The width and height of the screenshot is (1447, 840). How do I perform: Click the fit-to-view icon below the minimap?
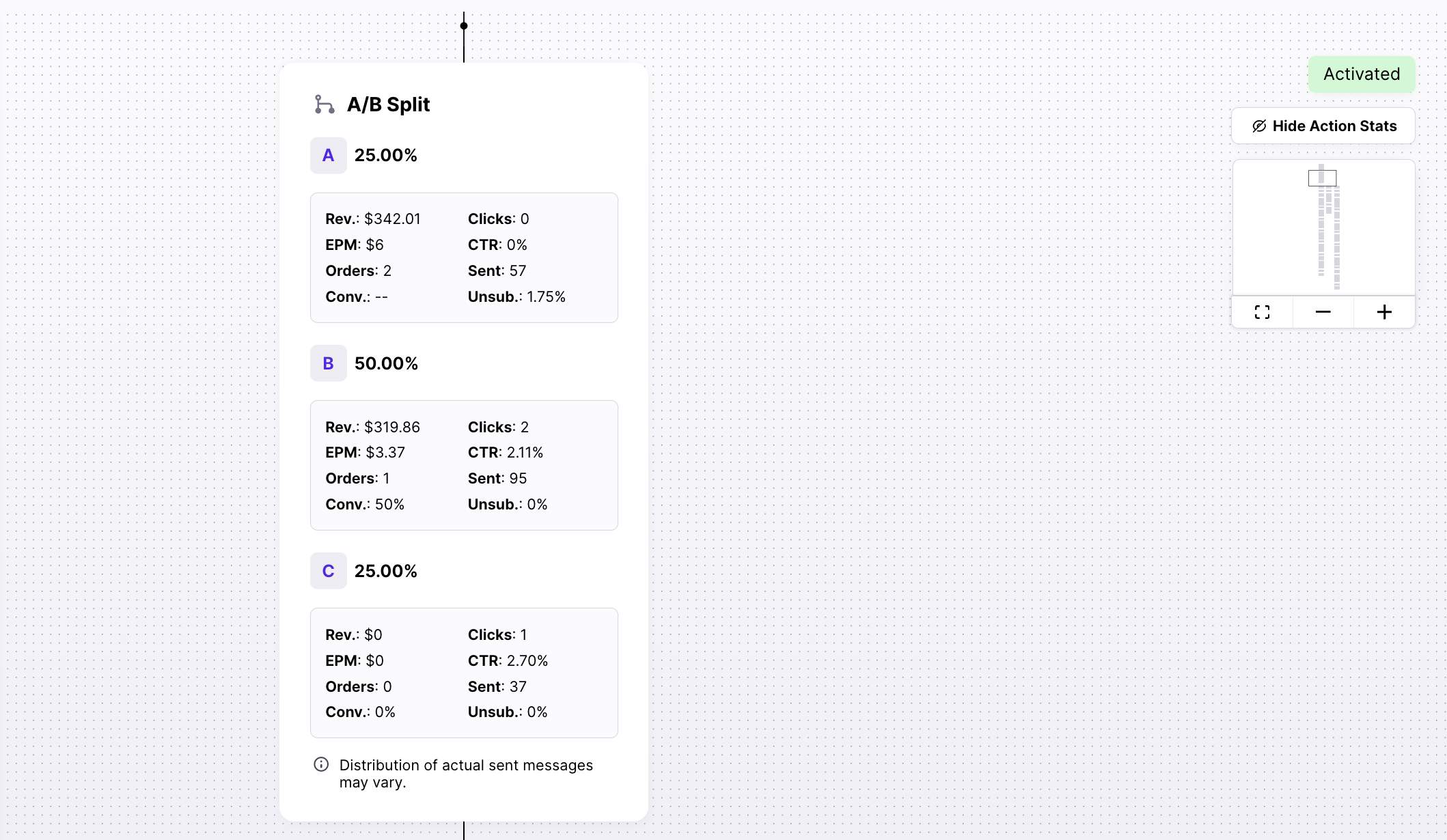[1263, 311]
